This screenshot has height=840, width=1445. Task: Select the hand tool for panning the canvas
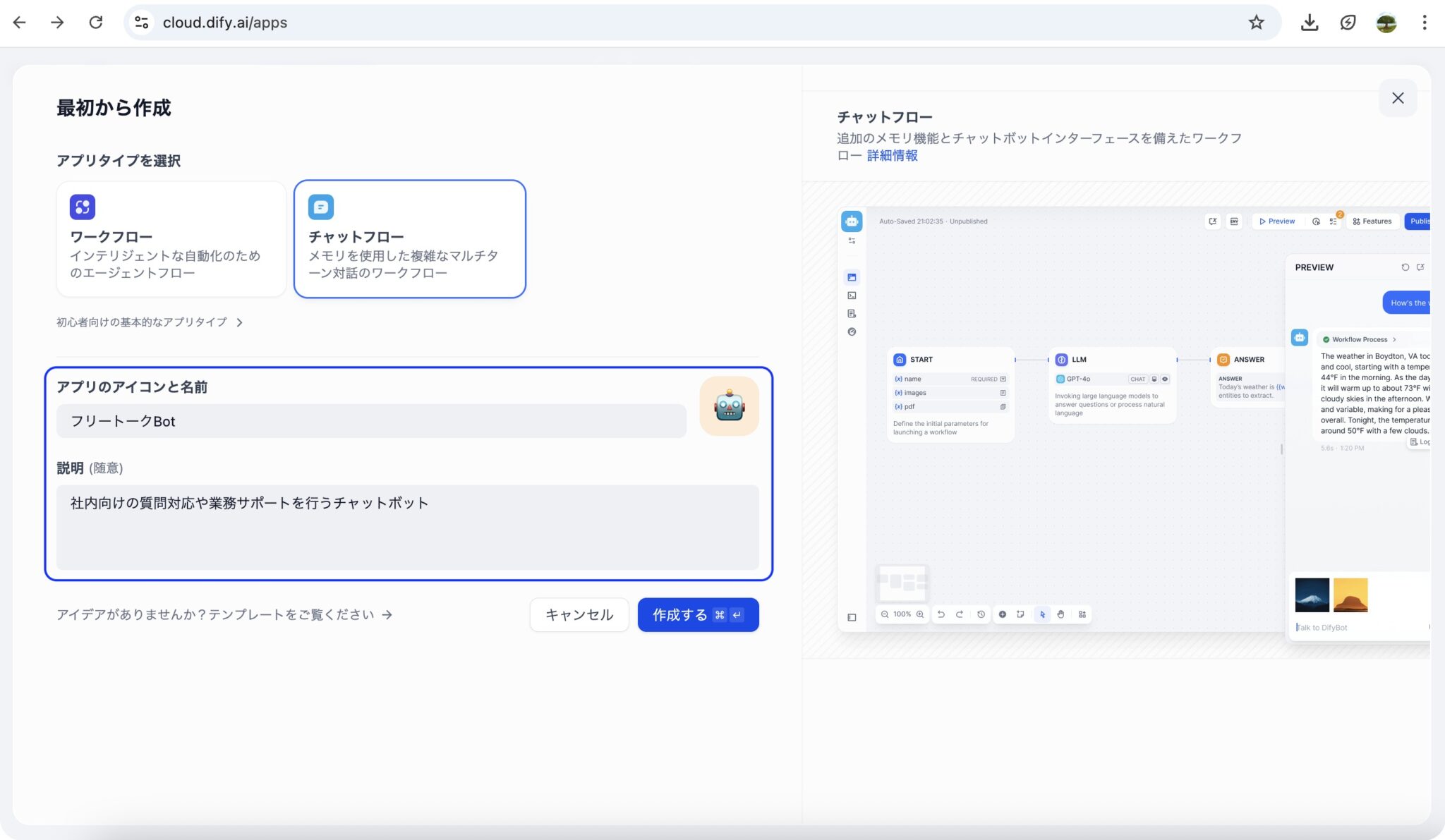(x=1061, y=614)
